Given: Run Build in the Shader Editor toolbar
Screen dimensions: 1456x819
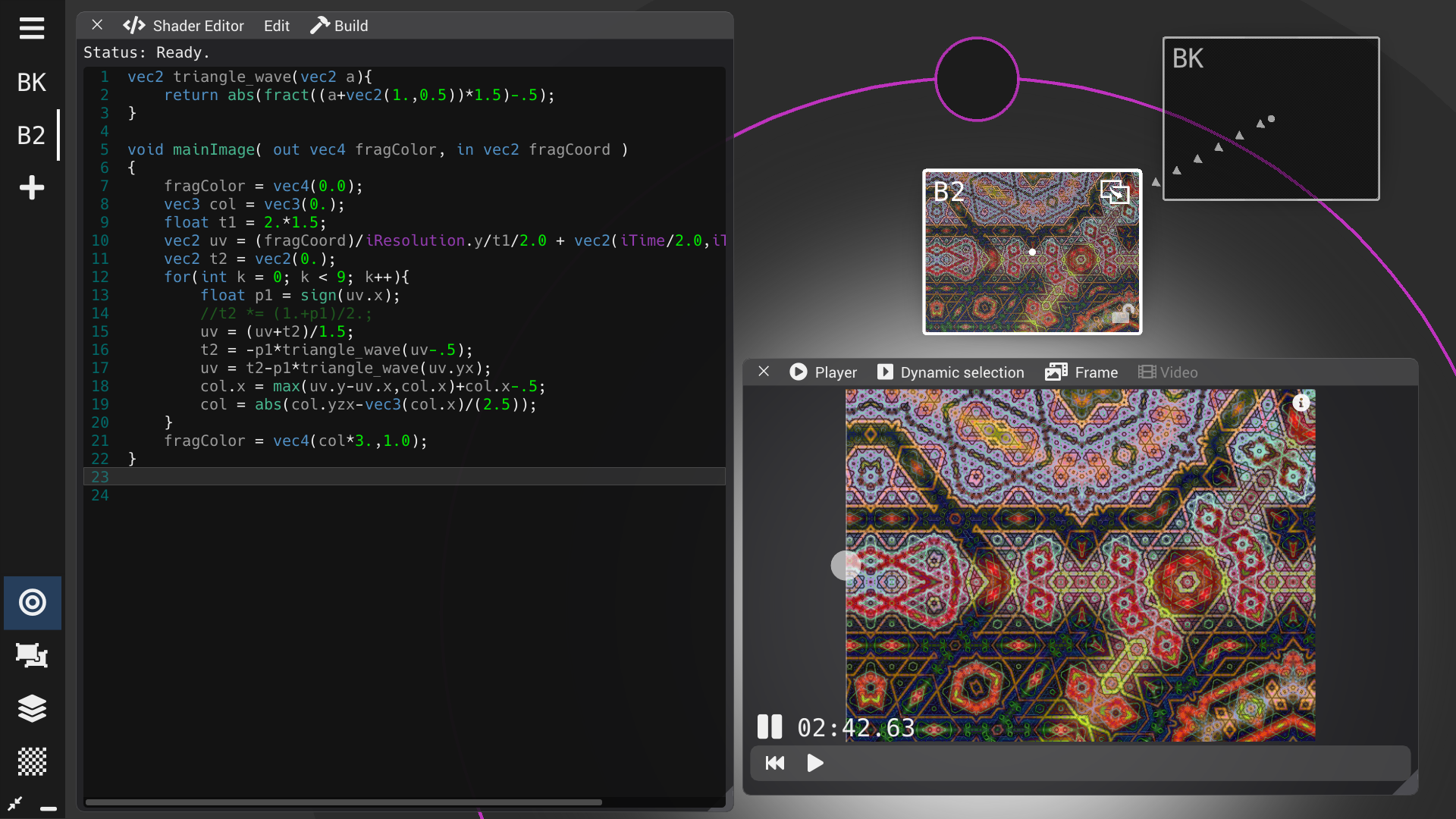Looking at the screenshot, I should tap(339, 25).
